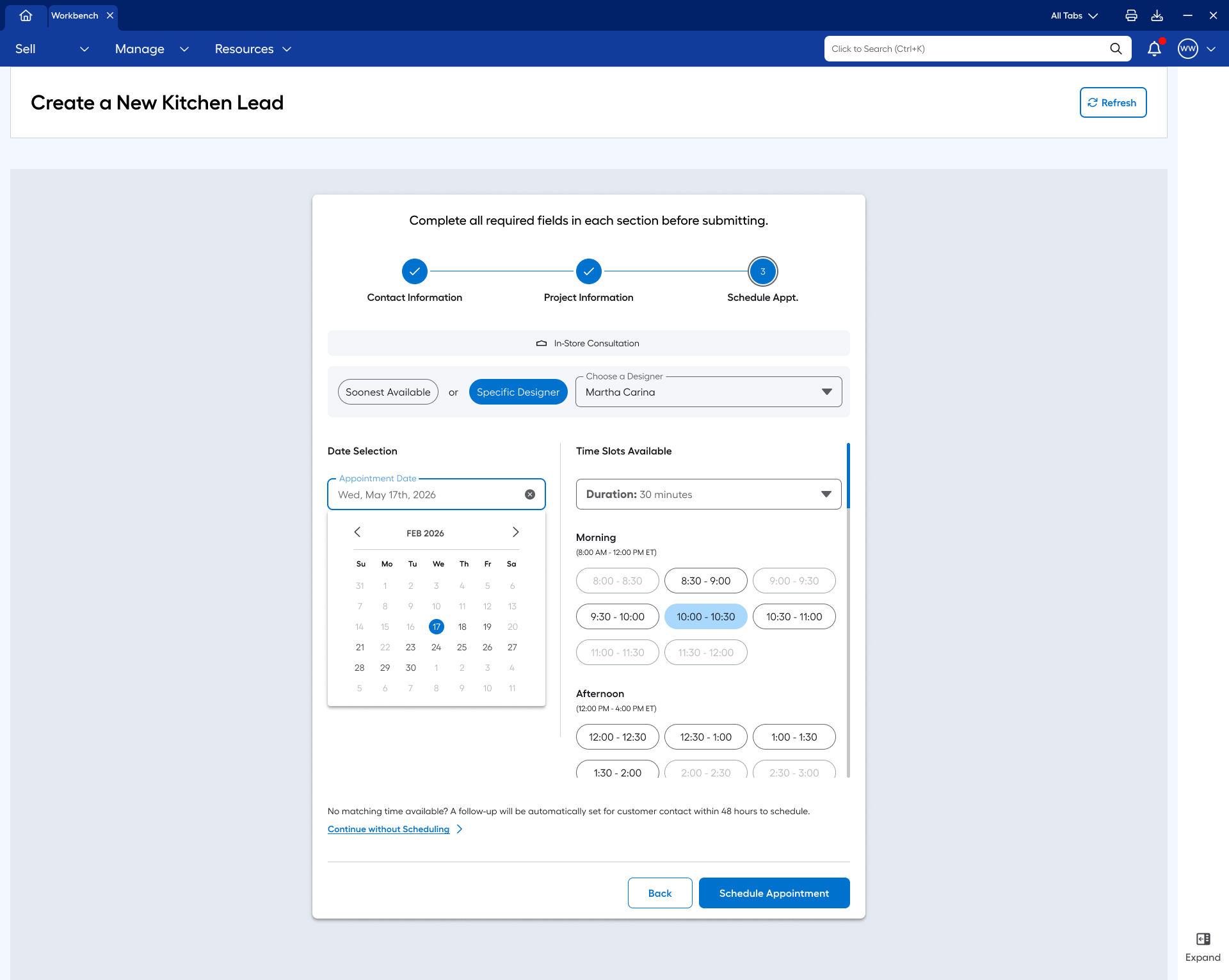
Task: Click arrow next to Continue without Scheduling
Action: 460,829
